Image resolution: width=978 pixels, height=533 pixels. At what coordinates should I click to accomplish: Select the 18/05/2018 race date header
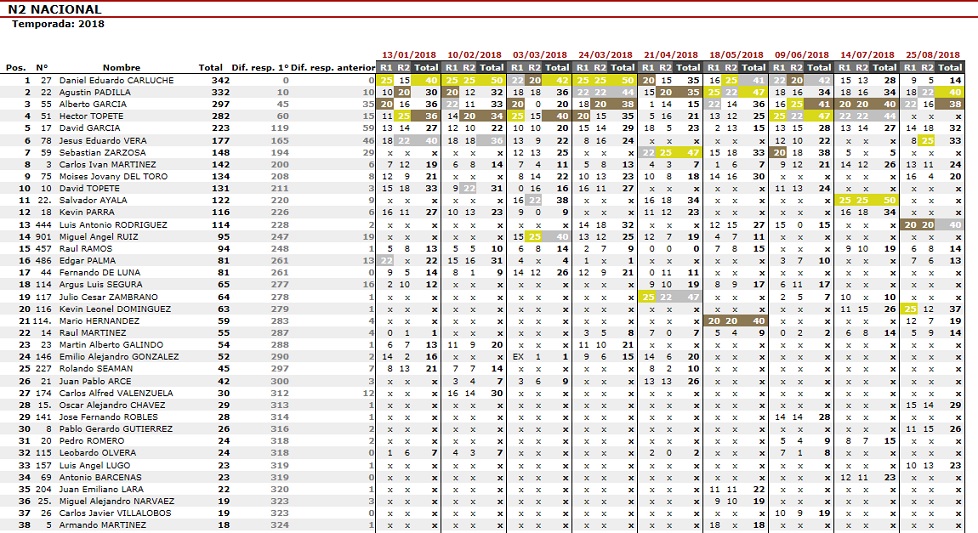coord(736,55)
